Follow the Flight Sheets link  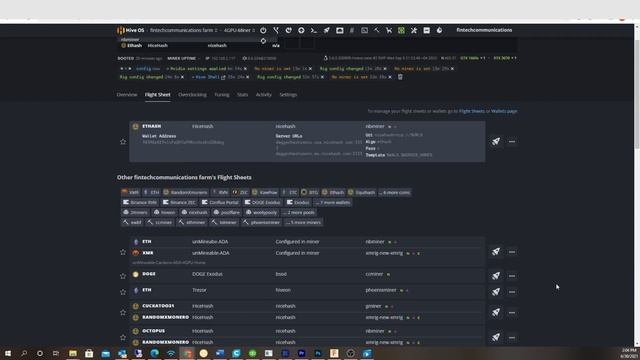tap(472, 111)
